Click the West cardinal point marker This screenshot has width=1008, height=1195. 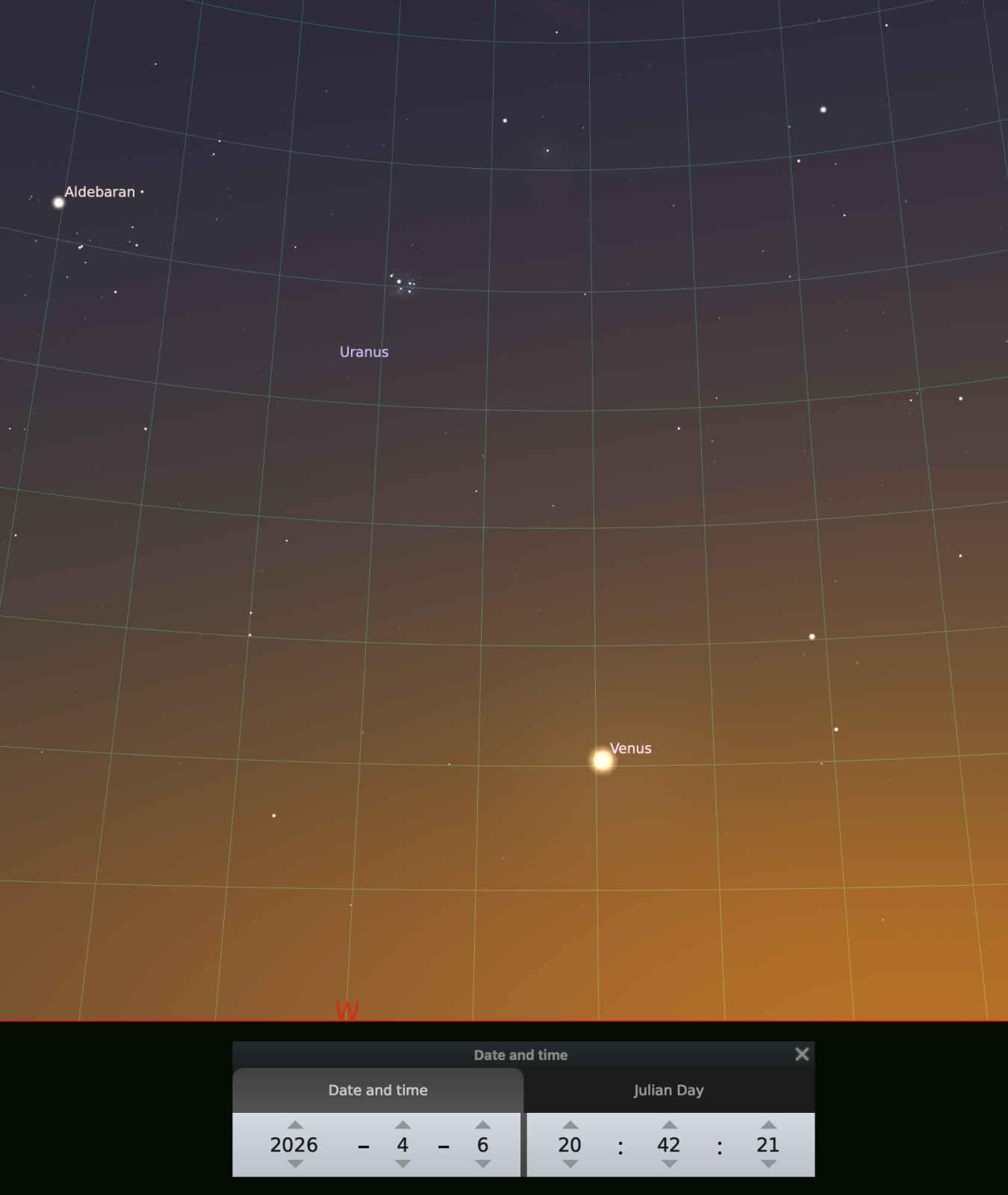pos(347,1011)
